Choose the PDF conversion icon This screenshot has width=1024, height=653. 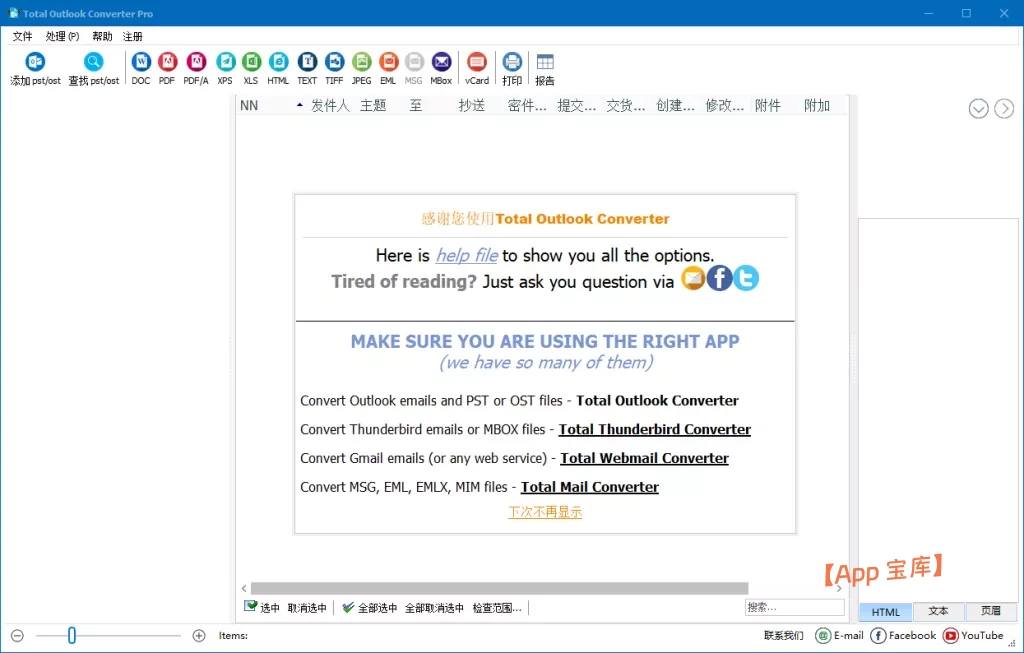click(x=167, y=63)
